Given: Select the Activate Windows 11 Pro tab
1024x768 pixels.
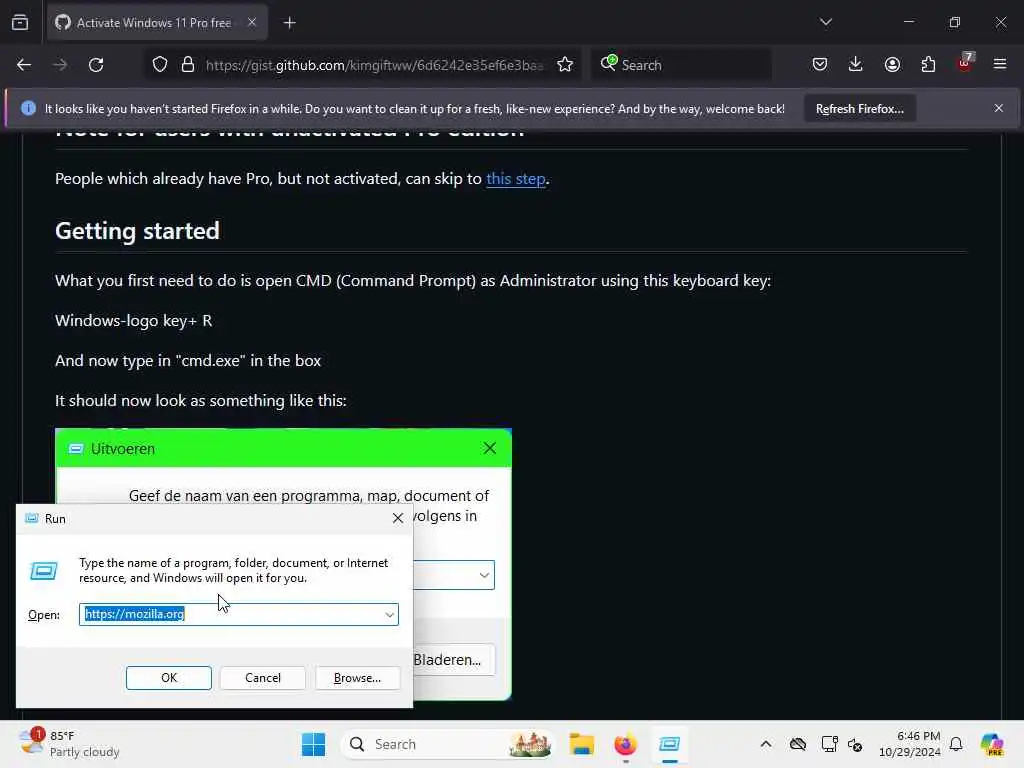Looking at the screenshot, I should coord(157,22).
